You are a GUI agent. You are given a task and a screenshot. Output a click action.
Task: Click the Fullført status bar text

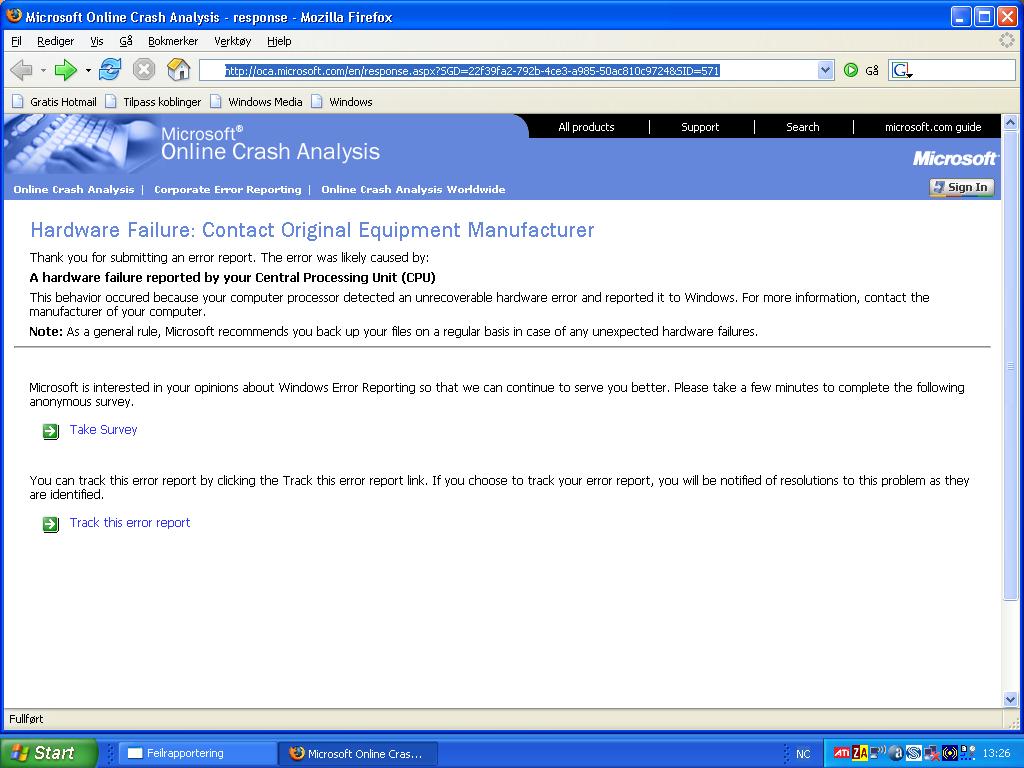26,719
